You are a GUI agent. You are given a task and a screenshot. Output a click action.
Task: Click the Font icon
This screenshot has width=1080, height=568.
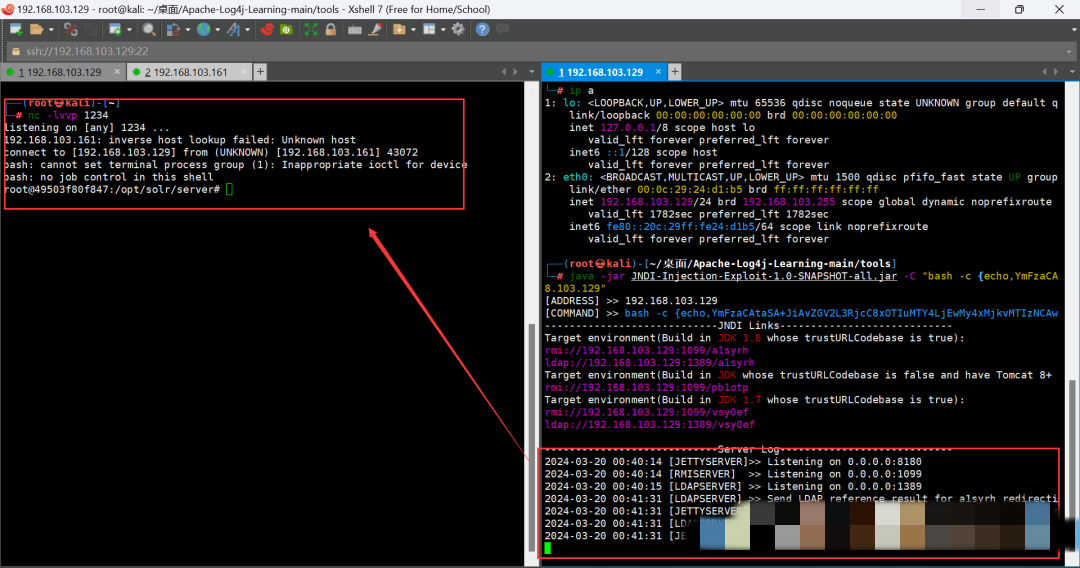click(x=233, y=30)
